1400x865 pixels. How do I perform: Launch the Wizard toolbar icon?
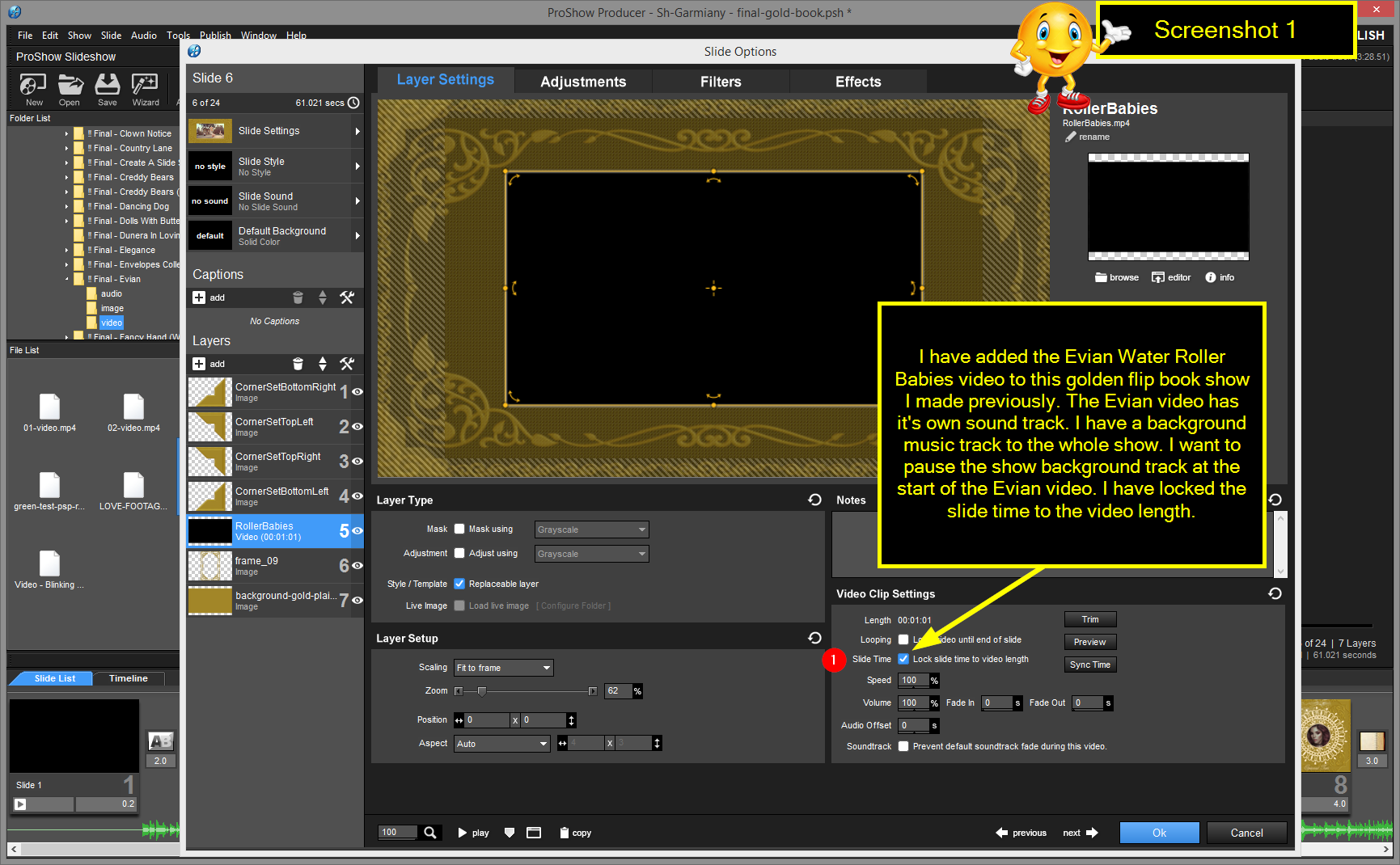(146, 90)
